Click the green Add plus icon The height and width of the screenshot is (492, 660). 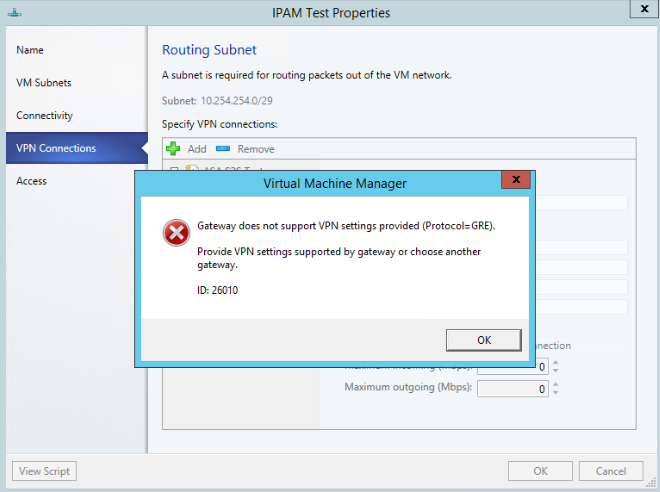pyautogui.click(x=173, y=148)
